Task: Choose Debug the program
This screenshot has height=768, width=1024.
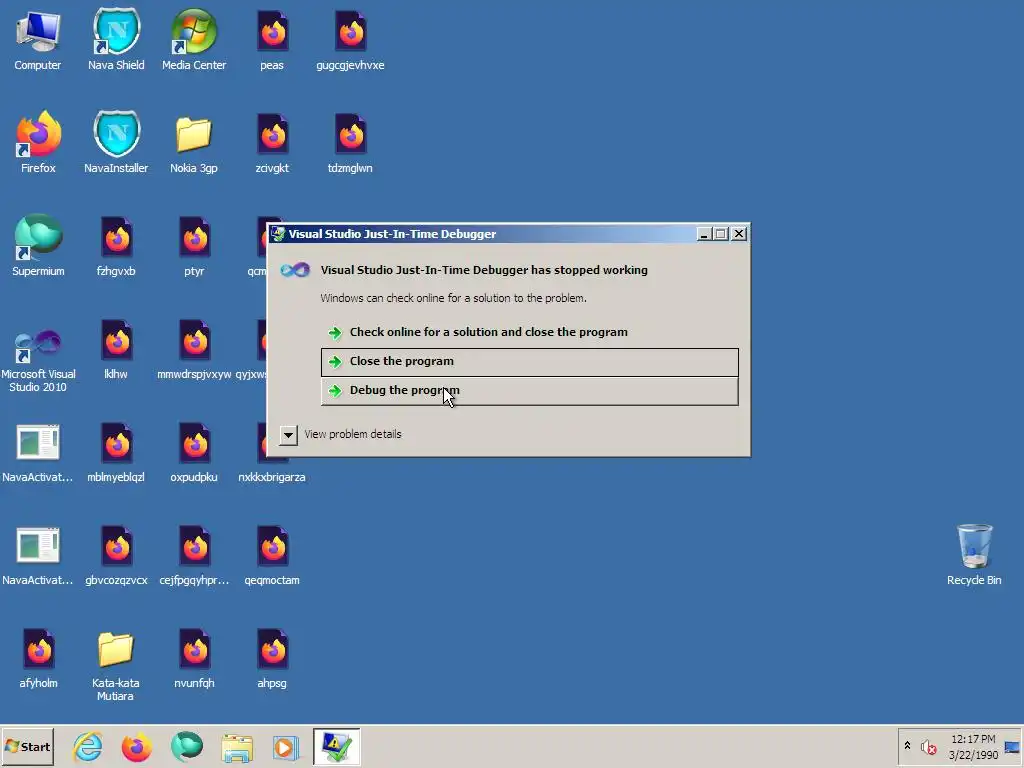Action: [x=530, y=391]
